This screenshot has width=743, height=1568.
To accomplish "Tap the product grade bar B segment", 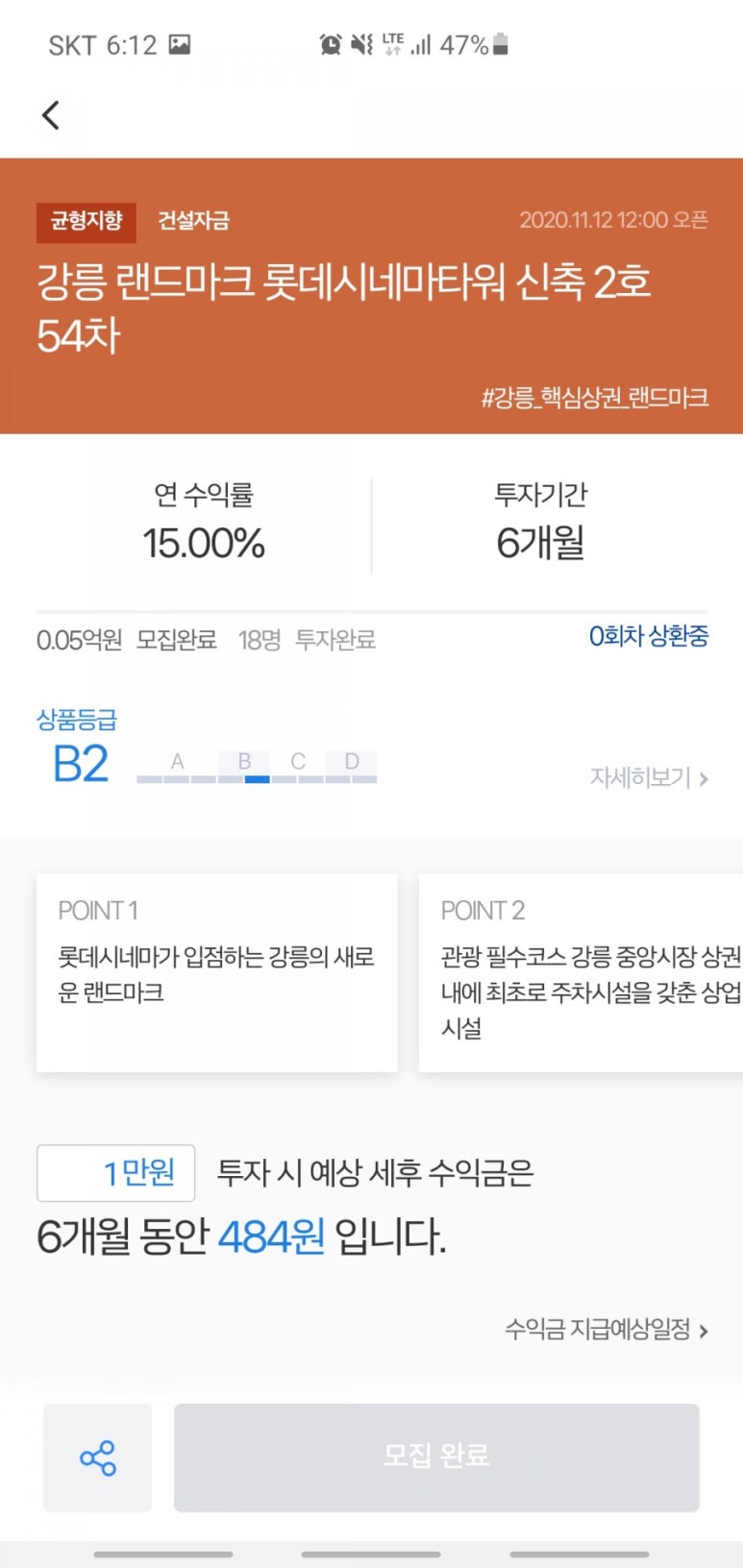I will [244, 768].
